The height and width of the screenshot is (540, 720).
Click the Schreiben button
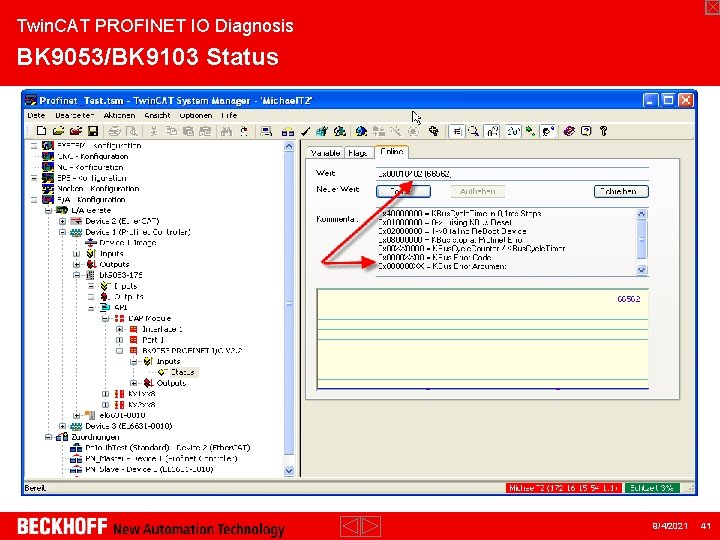click(x=621, y=191)
